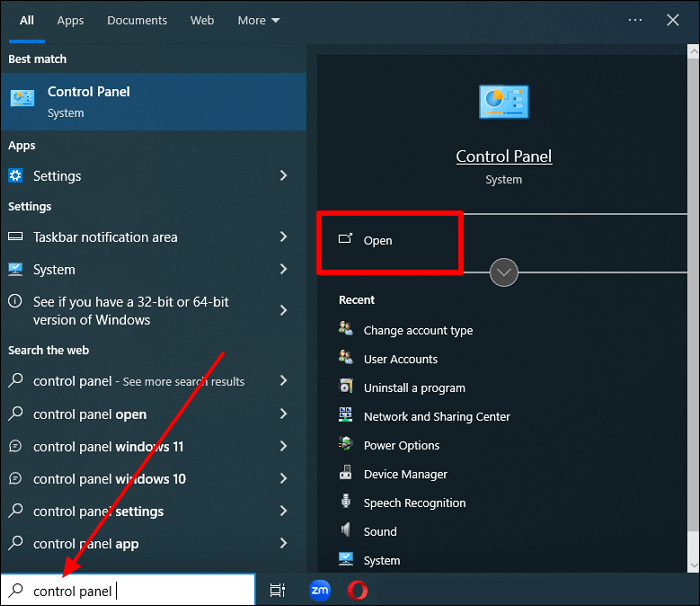The height and width of the screenshot is (606, 700).
Task: Open Network and Sharing Center
Action: [436, 416]
